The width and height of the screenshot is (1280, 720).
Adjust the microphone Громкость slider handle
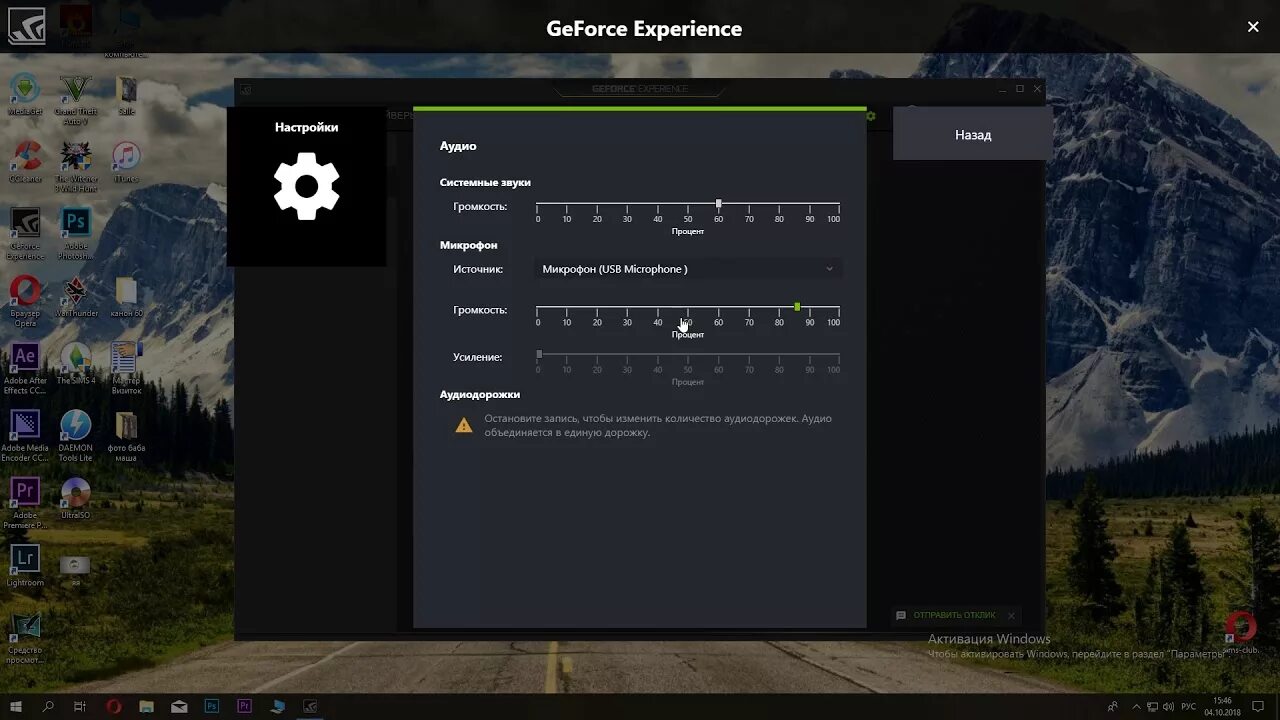coord(797,307)
